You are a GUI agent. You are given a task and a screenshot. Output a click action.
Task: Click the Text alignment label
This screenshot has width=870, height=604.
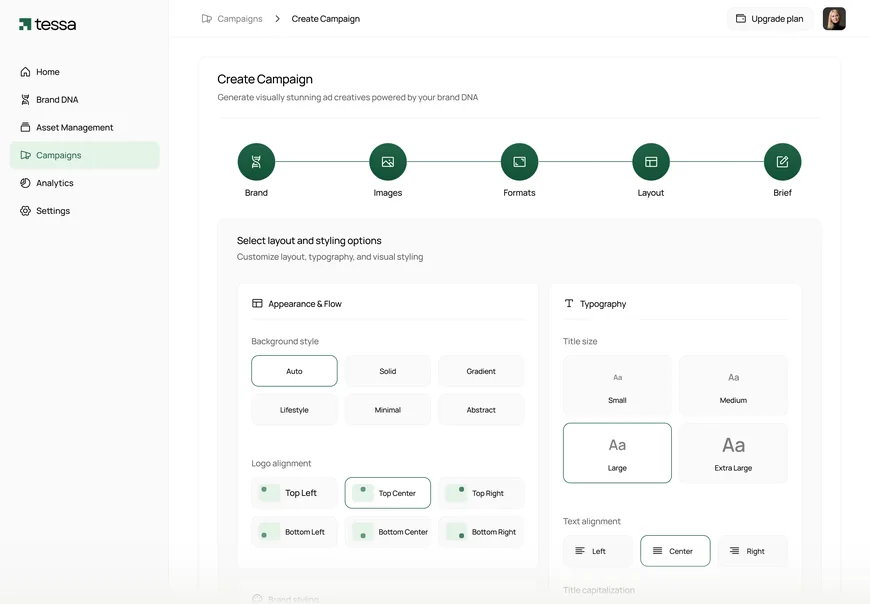591,521
